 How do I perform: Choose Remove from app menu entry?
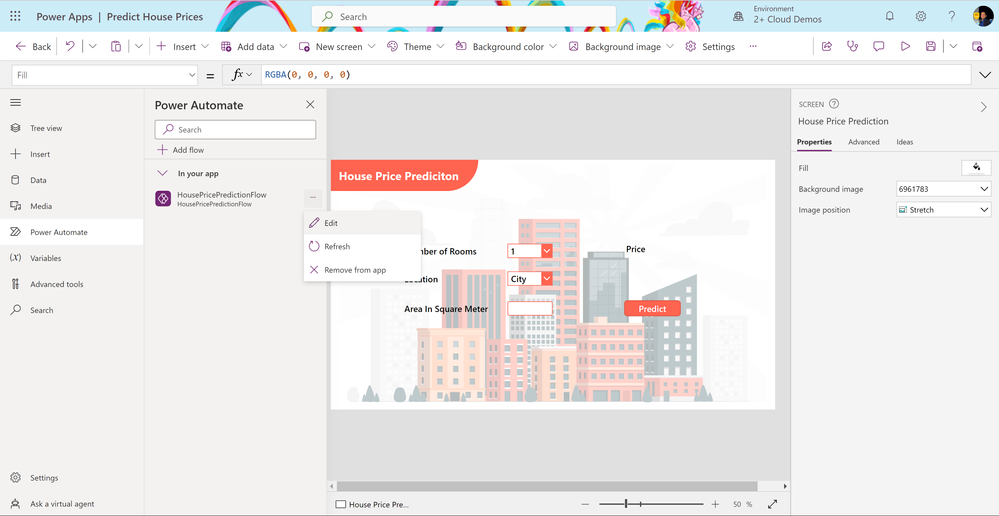point(363,270)
